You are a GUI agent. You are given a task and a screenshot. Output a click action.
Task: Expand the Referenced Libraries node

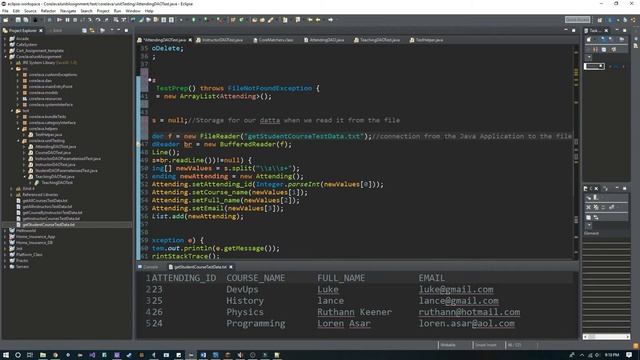11,195
